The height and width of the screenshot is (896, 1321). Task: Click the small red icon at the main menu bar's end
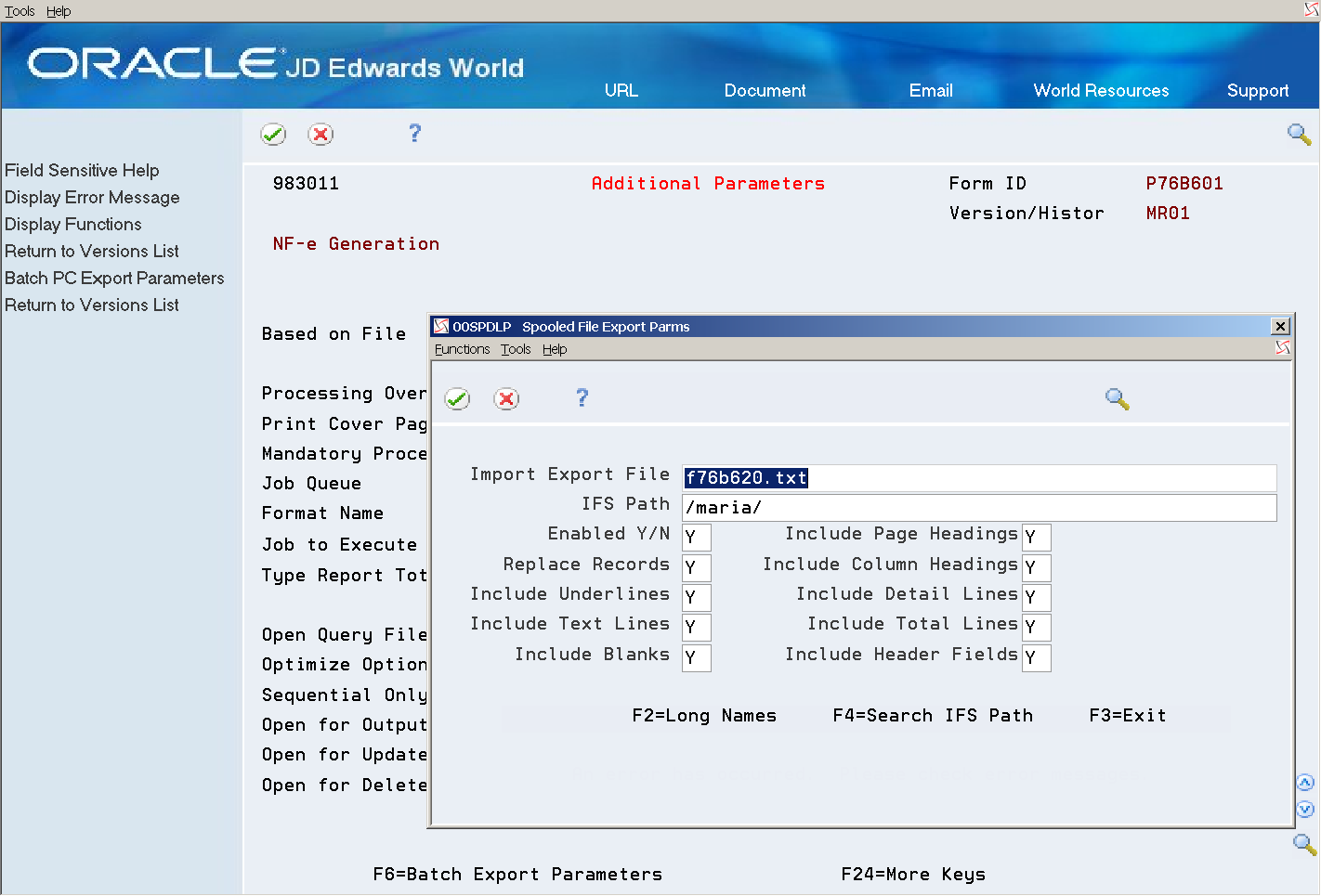pos(1312,10)
